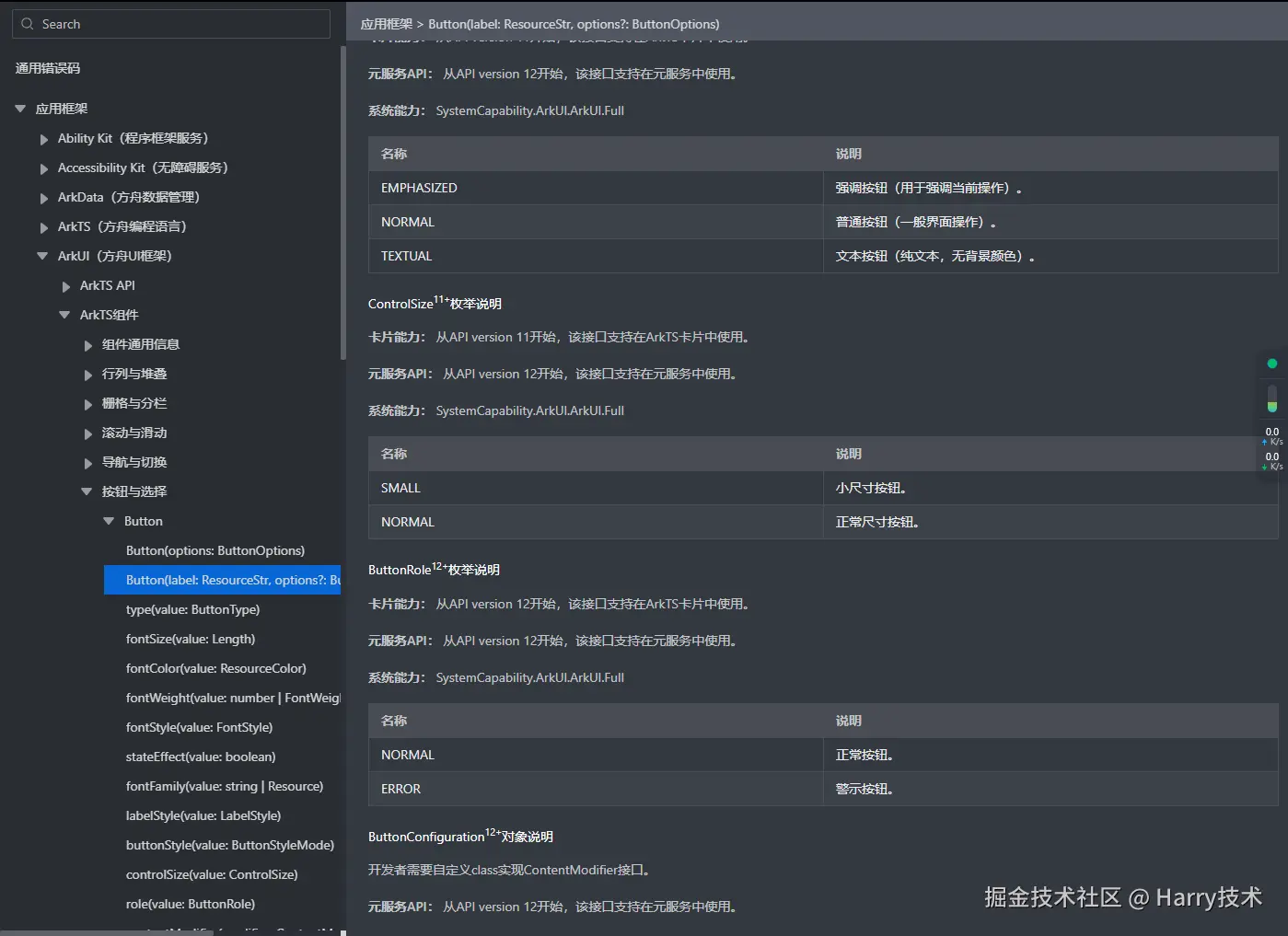The image size is (1288, 936).
Task: Click the ButtonRole枚举说明 heading
Action: click(434, 569)
